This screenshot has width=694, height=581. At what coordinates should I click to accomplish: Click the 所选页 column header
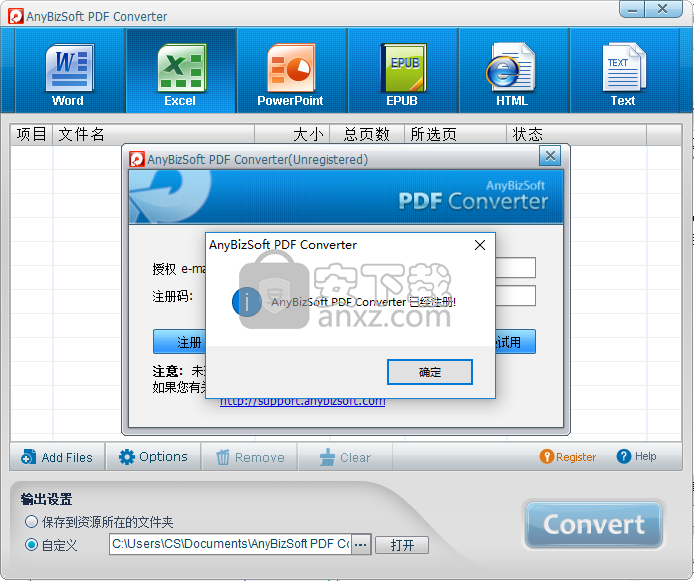click(455, 134)
